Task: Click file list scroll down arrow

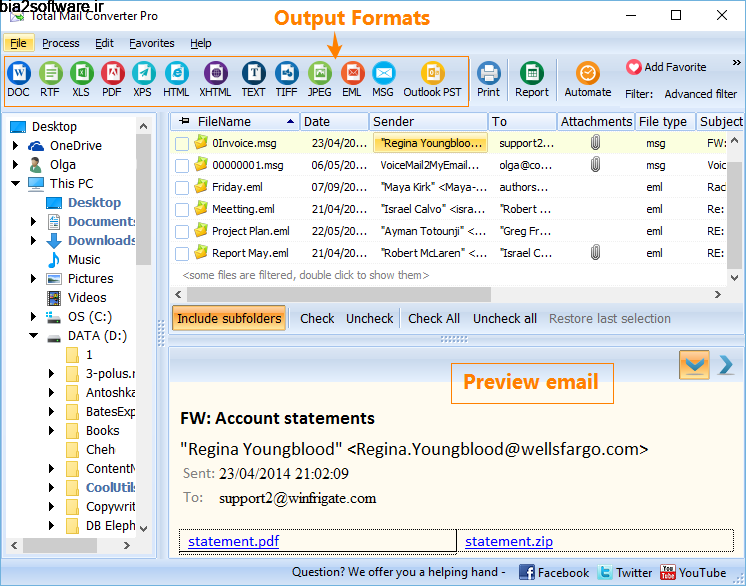Action: (x=734, y=277)
